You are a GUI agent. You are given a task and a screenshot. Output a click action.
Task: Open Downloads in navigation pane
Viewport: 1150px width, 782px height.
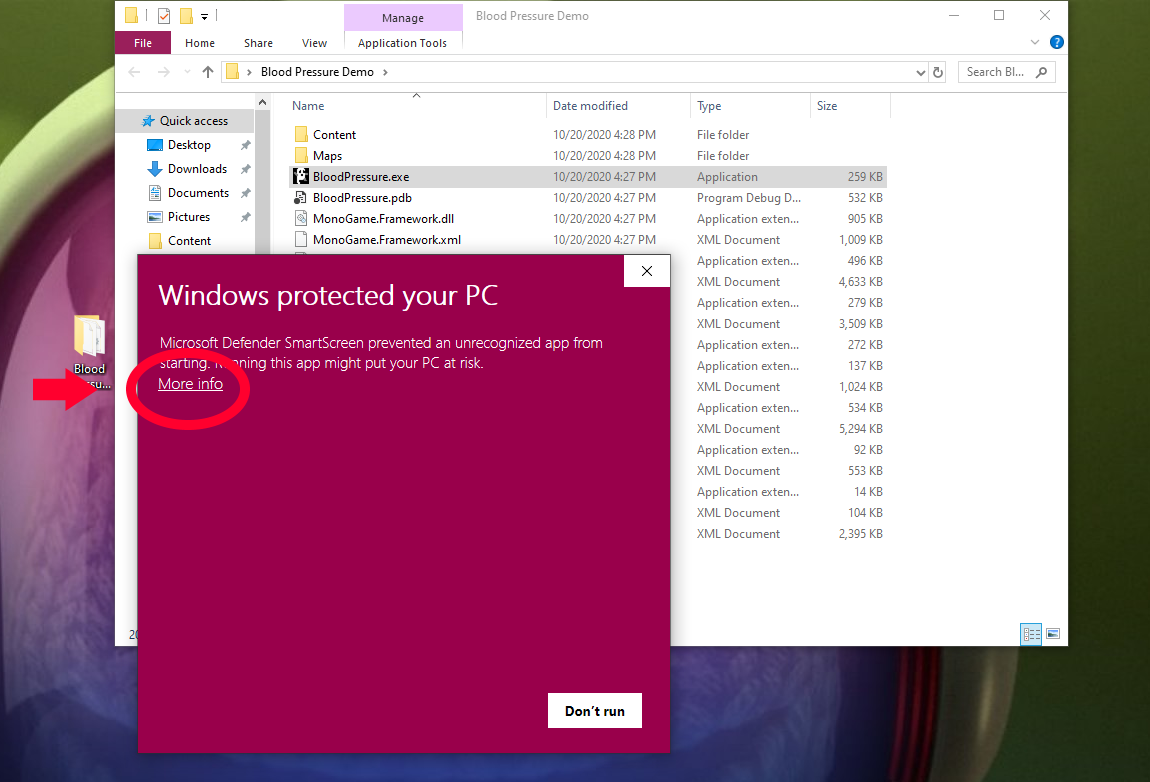click(x=197, y=169)
